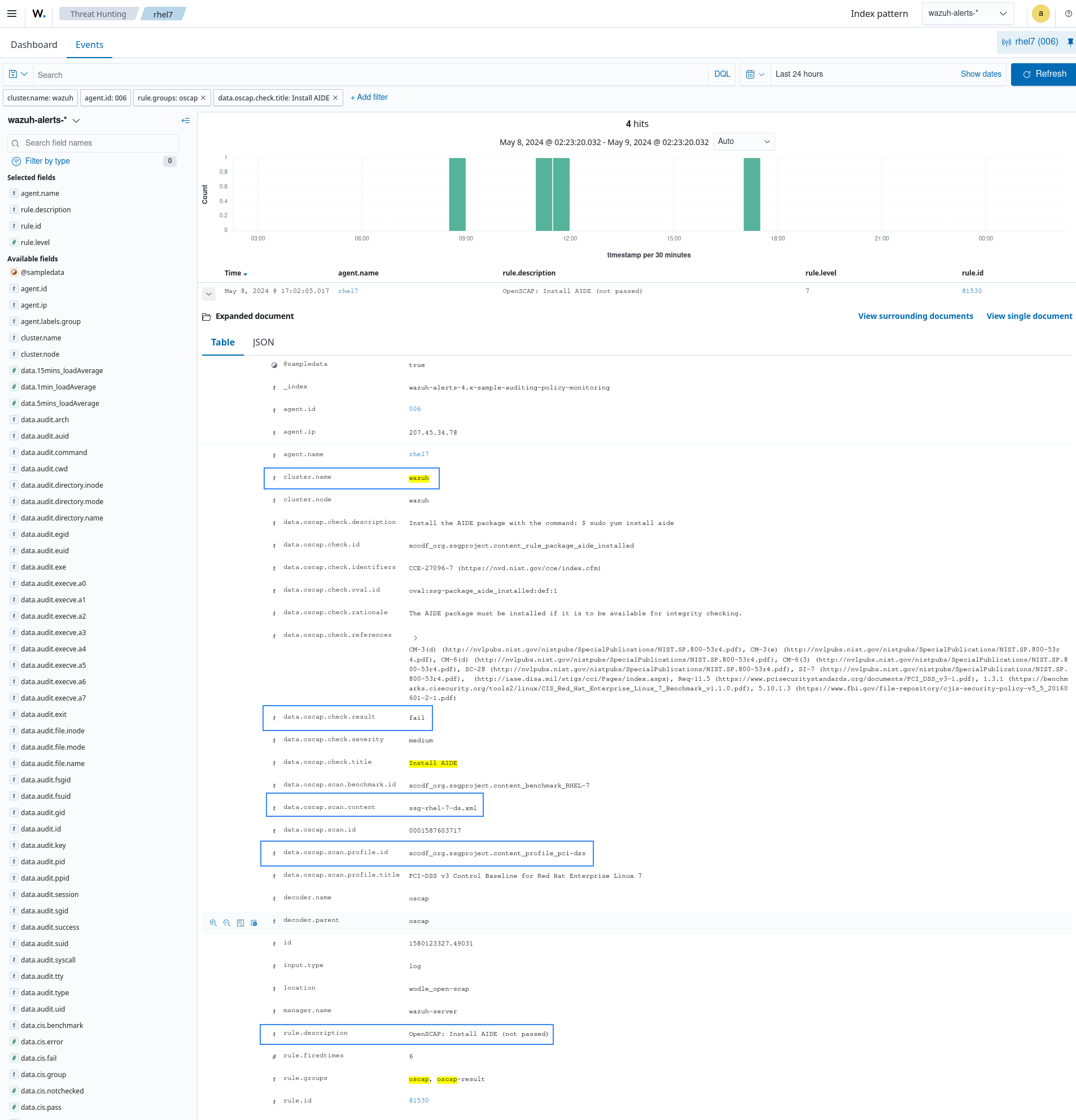Image resolution: width=1076 pixels, height=1120 pixels.
Task: Open the Auto interval dropdown
Action: [743, 142]
